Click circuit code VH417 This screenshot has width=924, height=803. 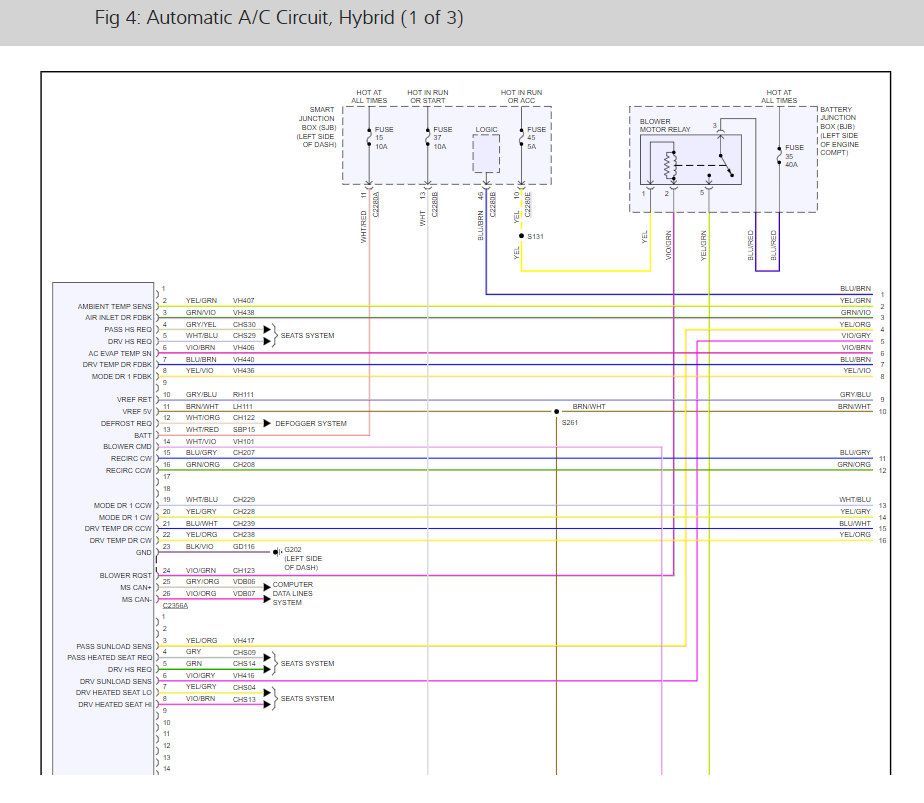click(243, 640)
